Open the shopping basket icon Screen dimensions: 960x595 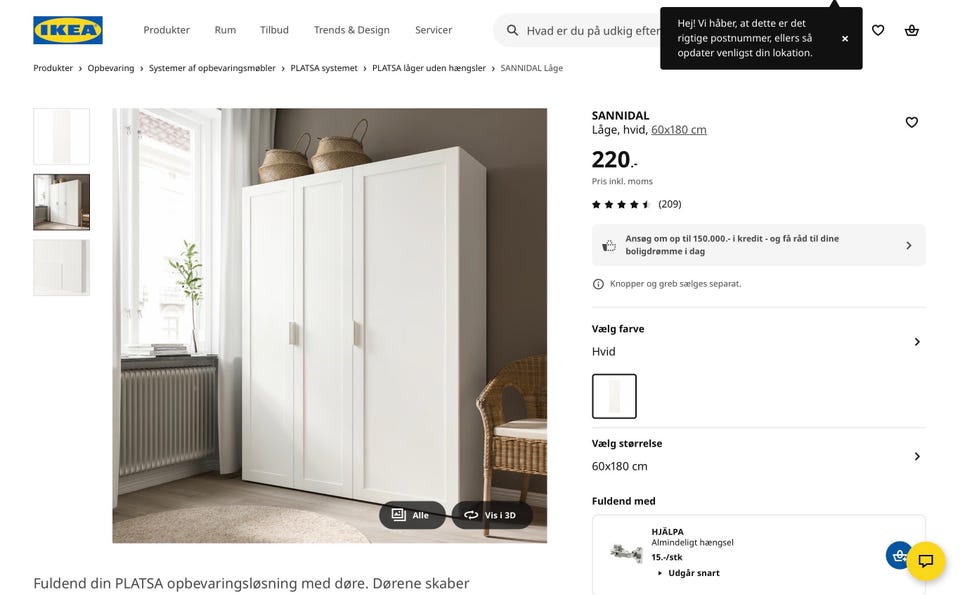click(x=912, y=30)
